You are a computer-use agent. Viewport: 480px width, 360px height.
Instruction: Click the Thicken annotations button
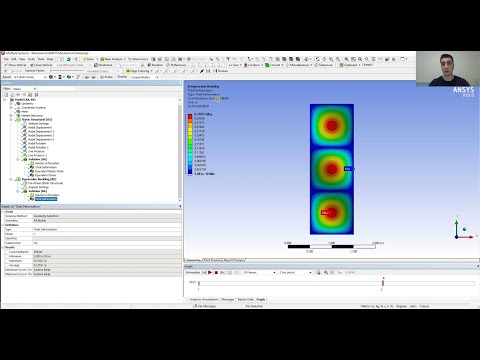coord(220,71)
